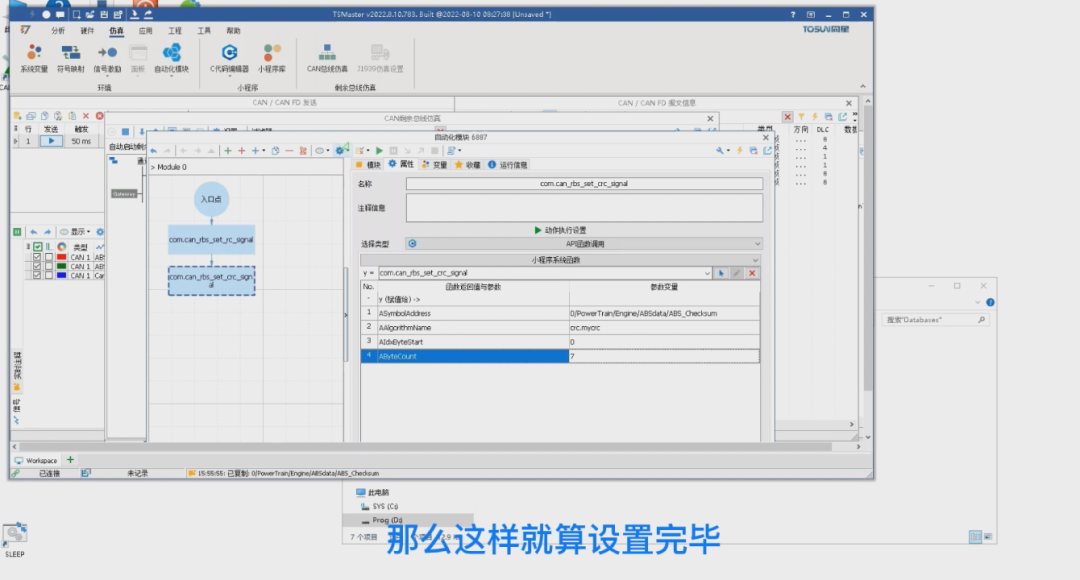This screenshot has height=580, width=1080.
Task: Switch to the 工程 menu tab
Action: point(174,30)
